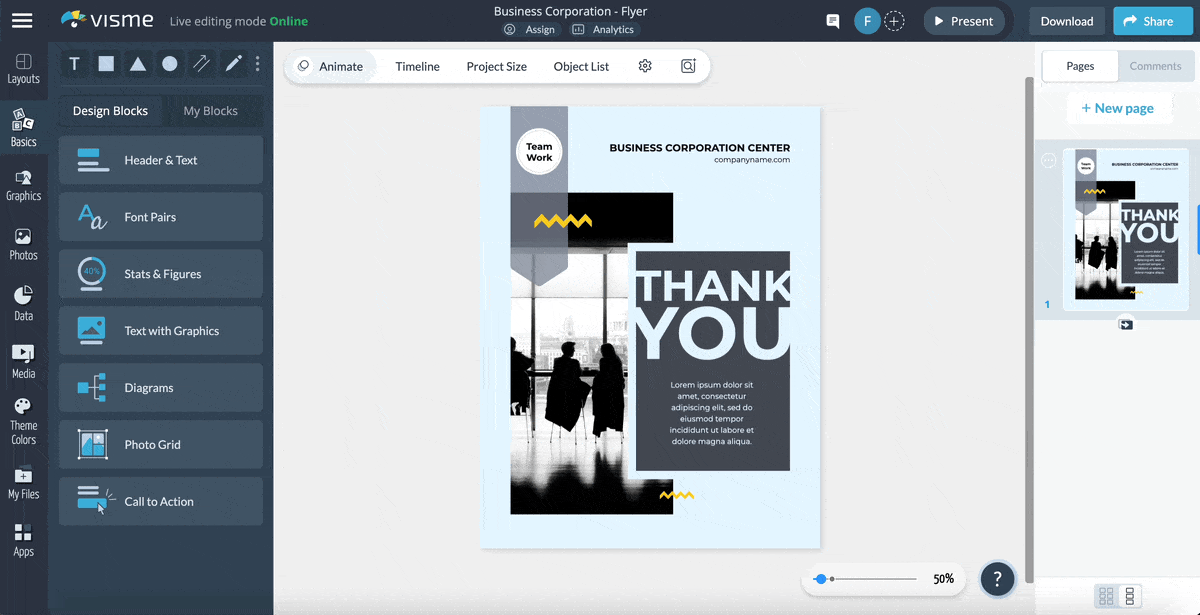Open the Graphics panel in sidebar
This screenshot has width=1200, height=615.
(x=24, y=184)
